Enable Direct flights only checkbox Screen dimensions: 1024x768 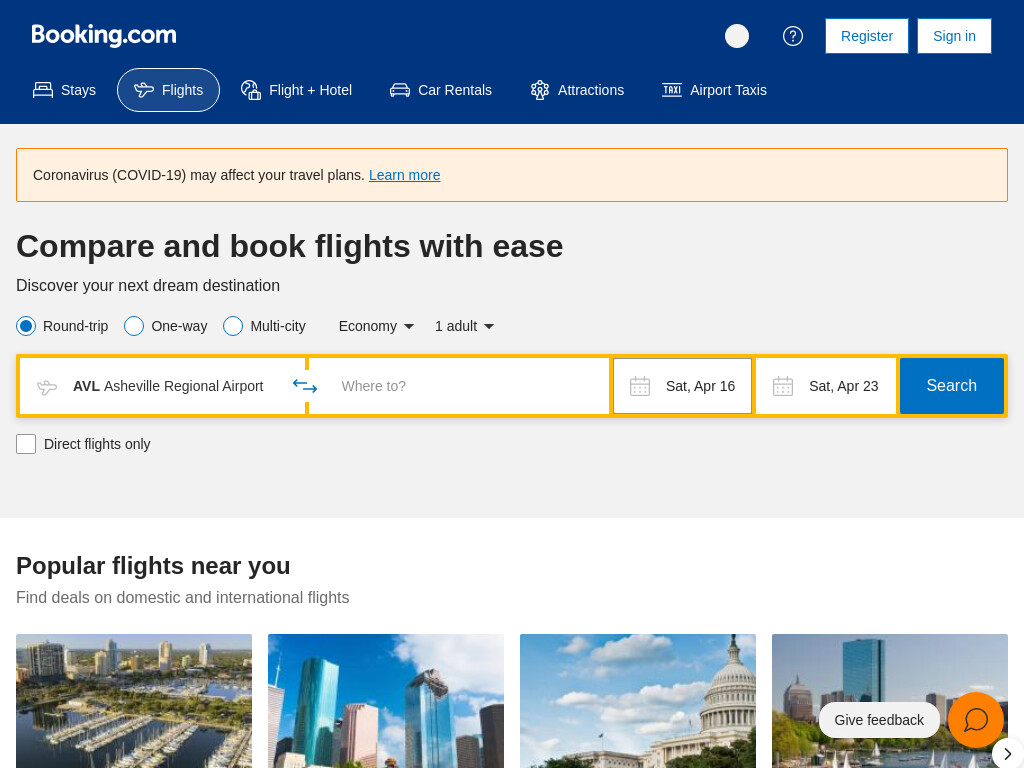26,444
